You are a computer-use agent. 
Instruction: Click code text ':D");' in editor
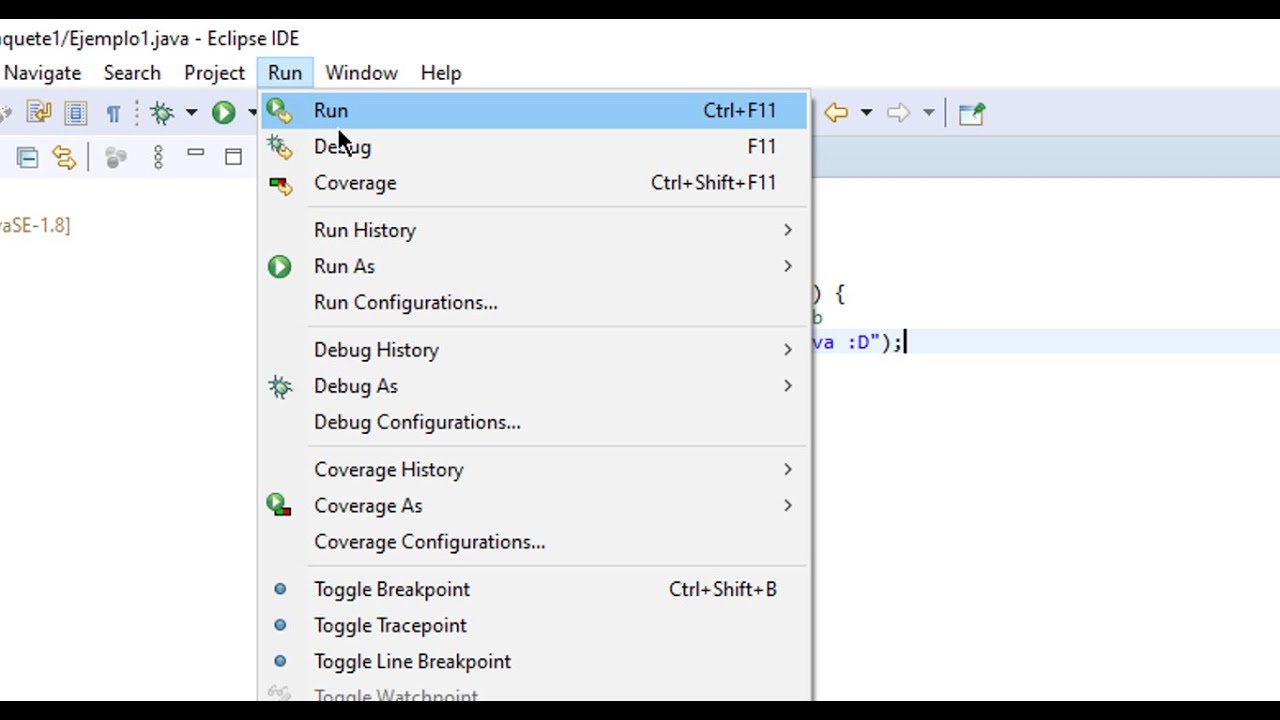coord(875,343)
